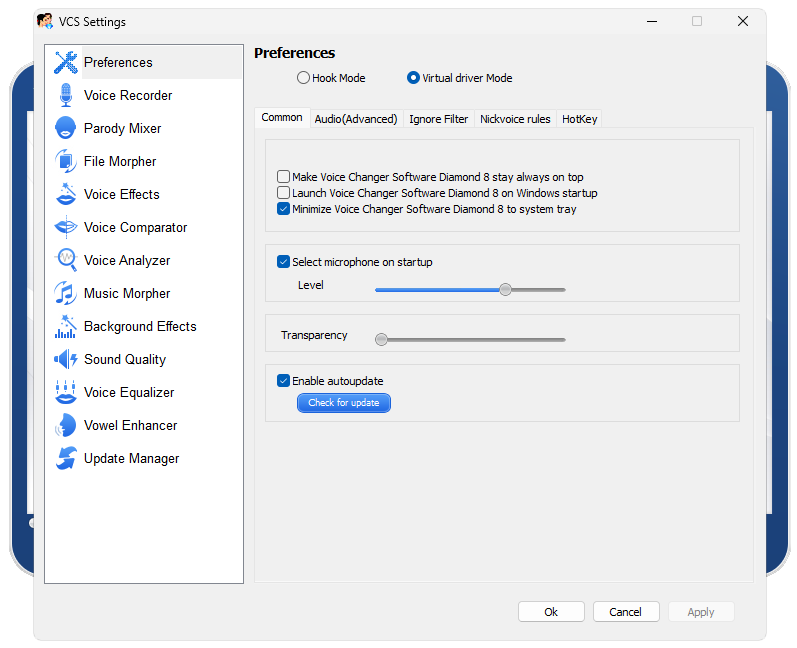The width and height of the screenshot is (797, 648).
Task: Click the Update Manager arrows icon
Action: (66, 458)
